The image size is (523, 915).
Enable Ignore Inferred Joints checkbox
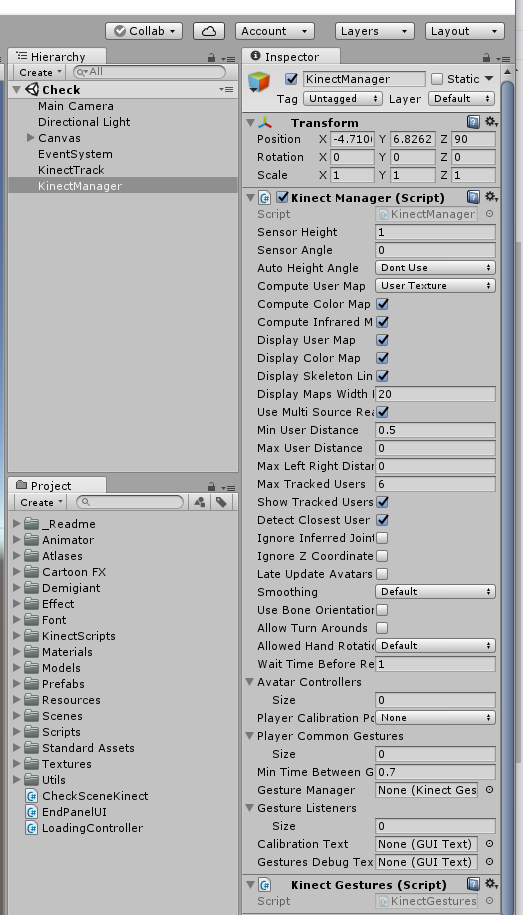coord(382,537)
